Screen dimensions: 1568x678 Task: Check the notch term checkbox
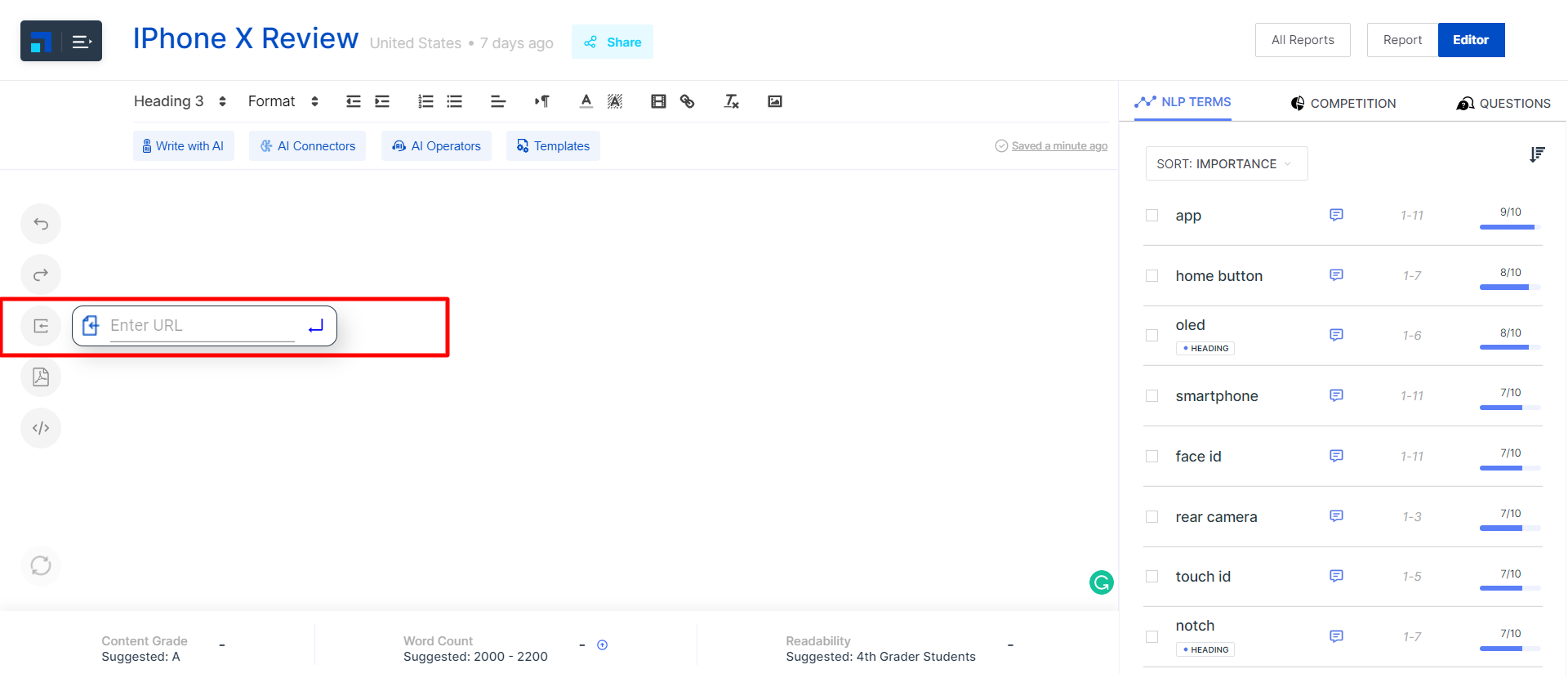tap(1151, 637)
